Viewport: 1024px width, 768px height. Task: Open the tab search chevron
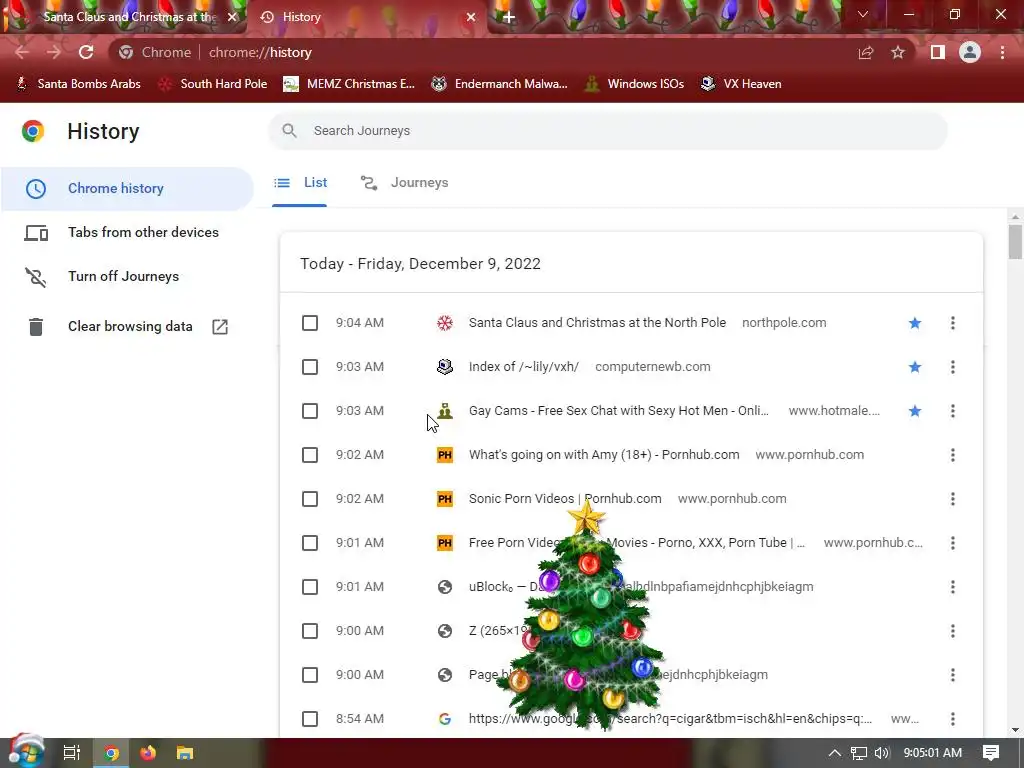[x=863, y=14]
